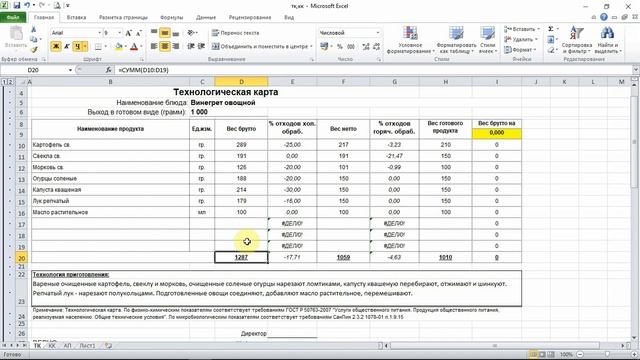640x360 pixels.
Task: Open the Числовой number format dropdown
Action: pos(378,33)
